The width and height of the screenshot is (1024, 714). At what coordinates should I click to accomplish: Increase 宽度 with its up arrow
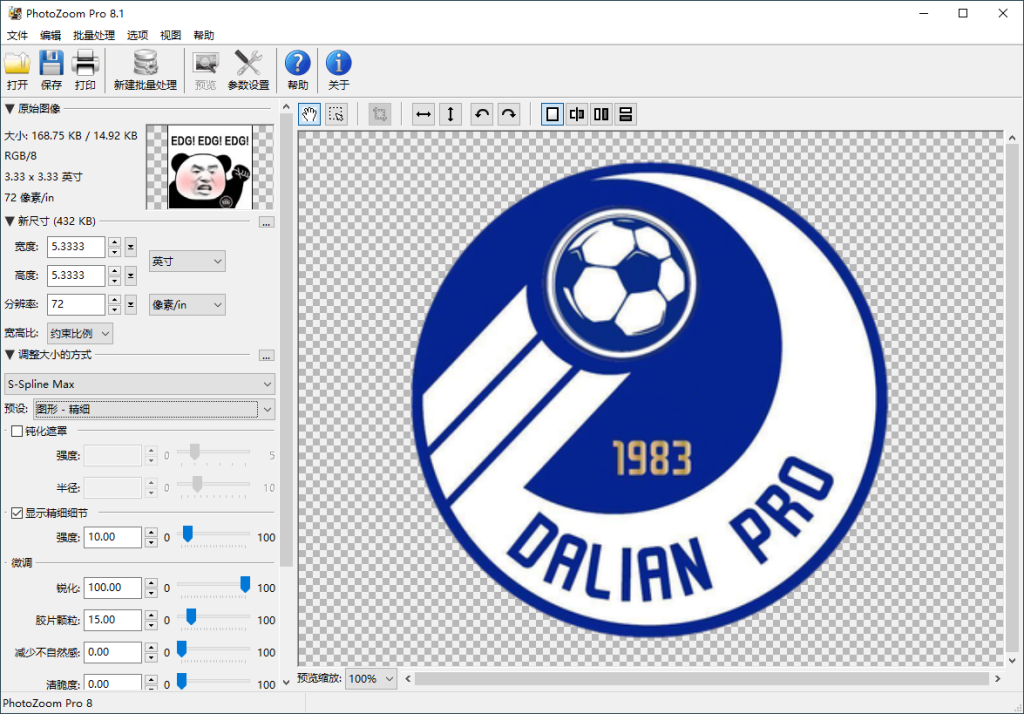(x=115, y=242)
